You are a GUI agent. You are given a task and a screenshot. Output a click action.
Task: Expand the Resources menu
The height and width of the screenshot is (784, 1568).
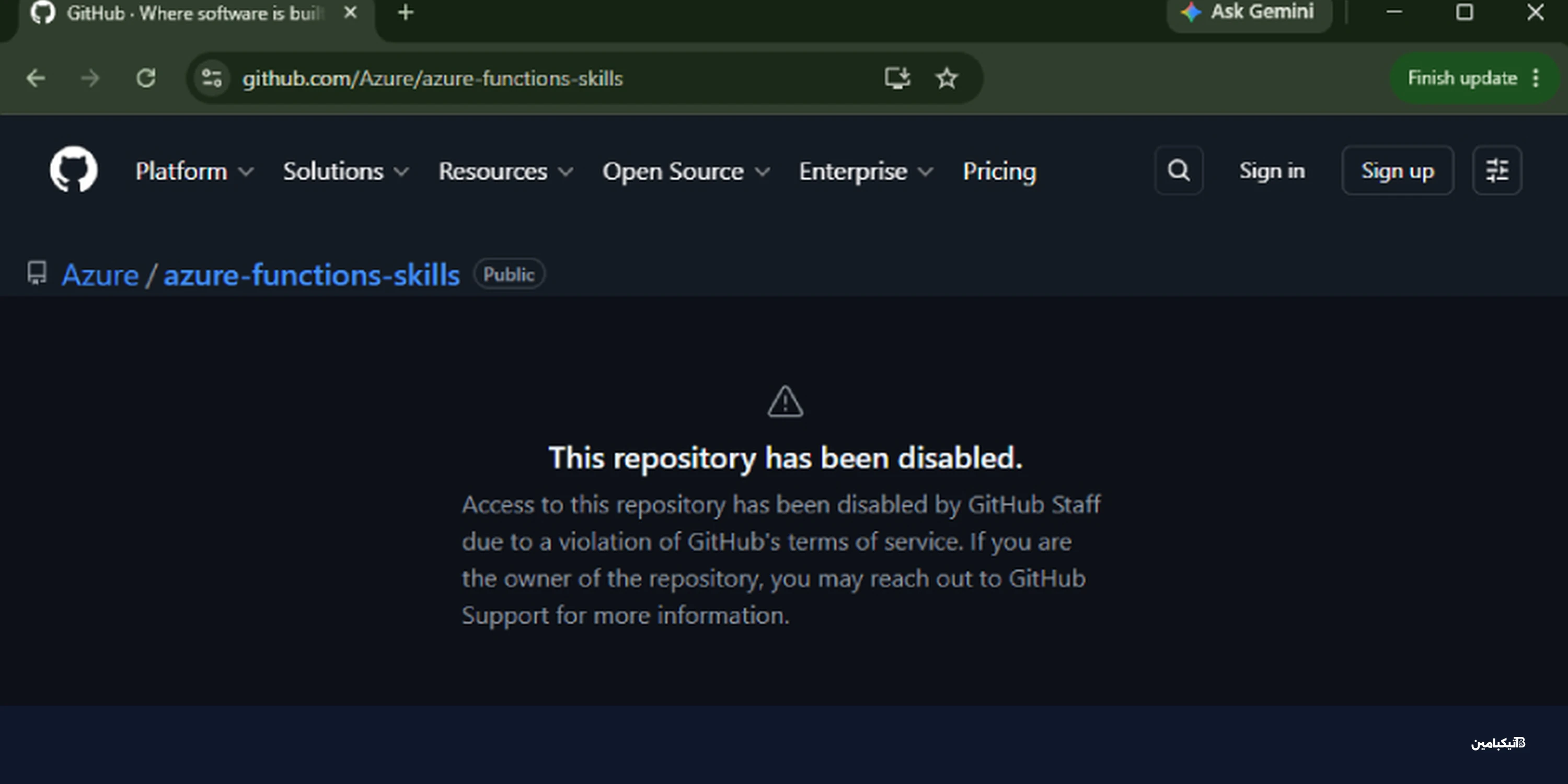pos(506,171)
